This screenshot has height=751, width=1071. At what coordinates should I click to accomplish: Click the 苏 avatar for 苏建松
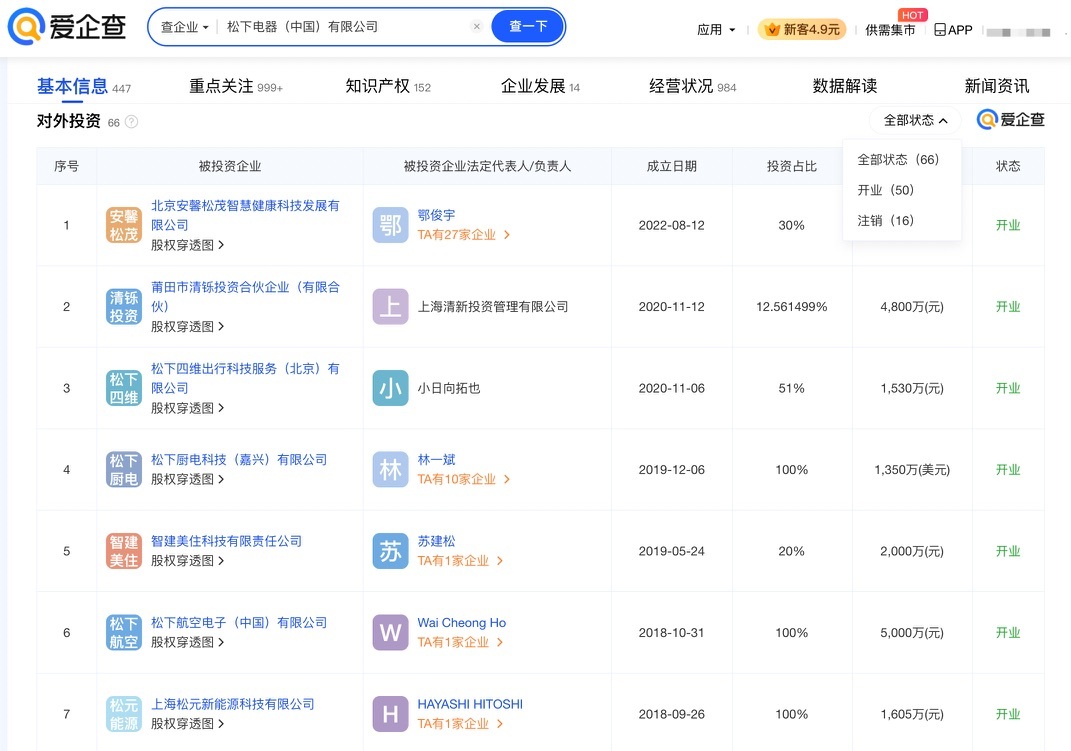click(x=390, y=551)
